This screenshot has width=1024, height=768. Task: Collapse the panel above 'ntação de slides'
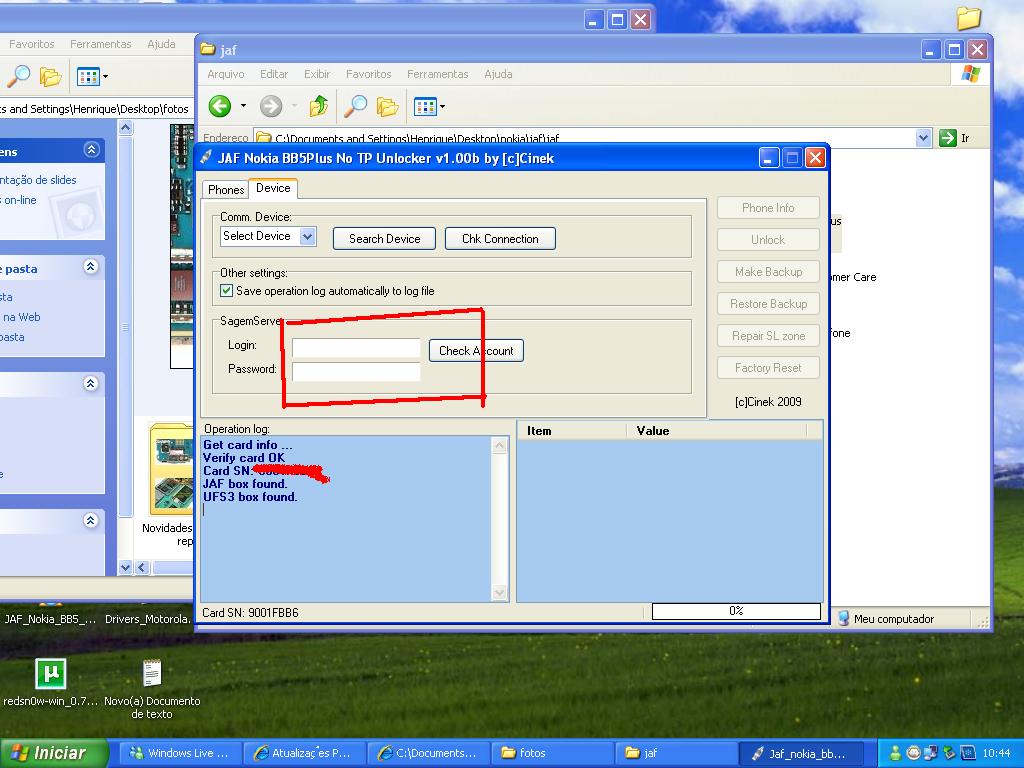pos(91,150)
